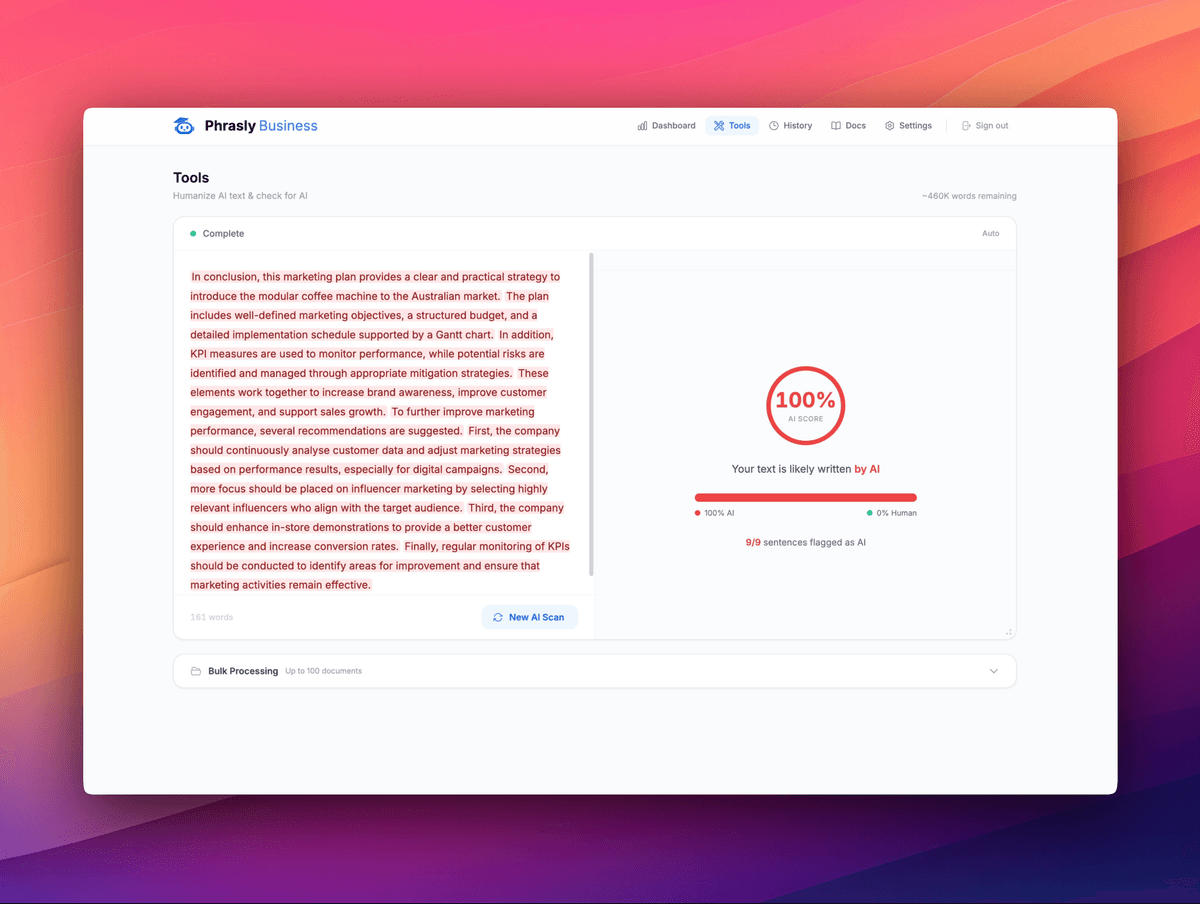
Task: Click the red AI percentage progress bar
Action: coord(806,497)
